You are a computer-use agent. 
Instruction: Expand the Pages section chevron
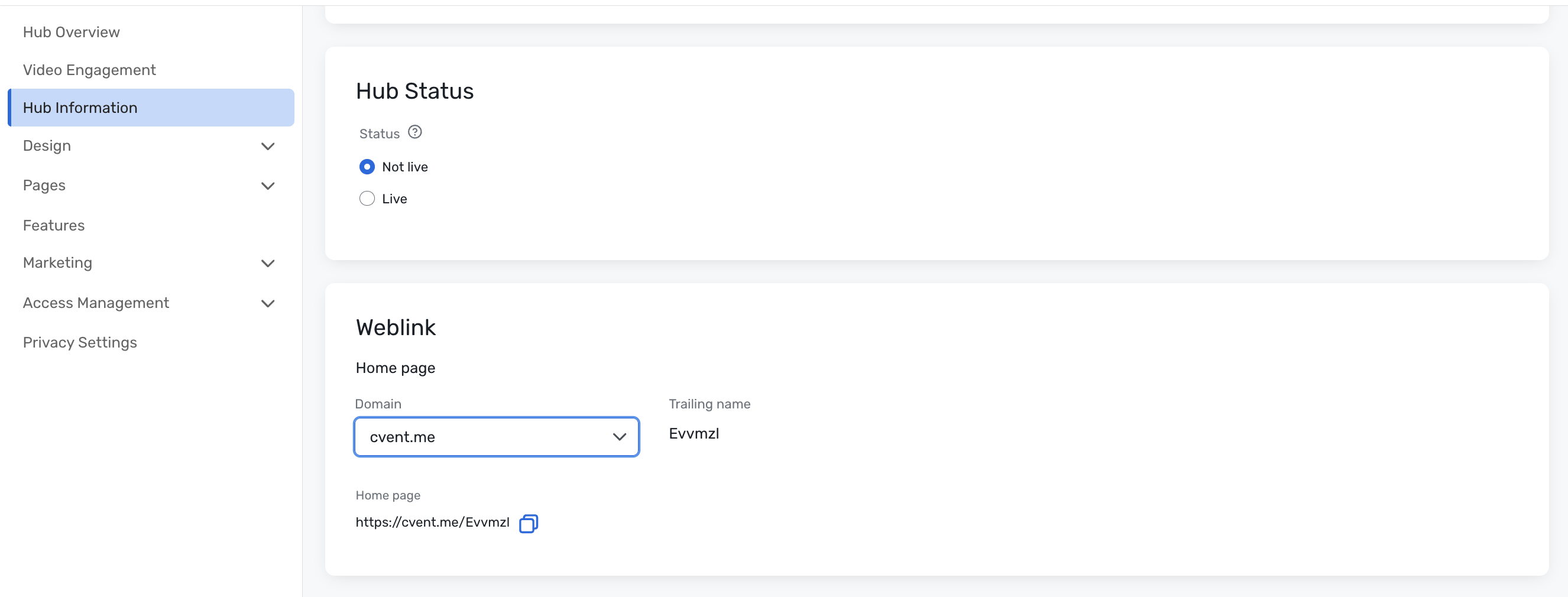pyautogui.click(x=267, y=186)
